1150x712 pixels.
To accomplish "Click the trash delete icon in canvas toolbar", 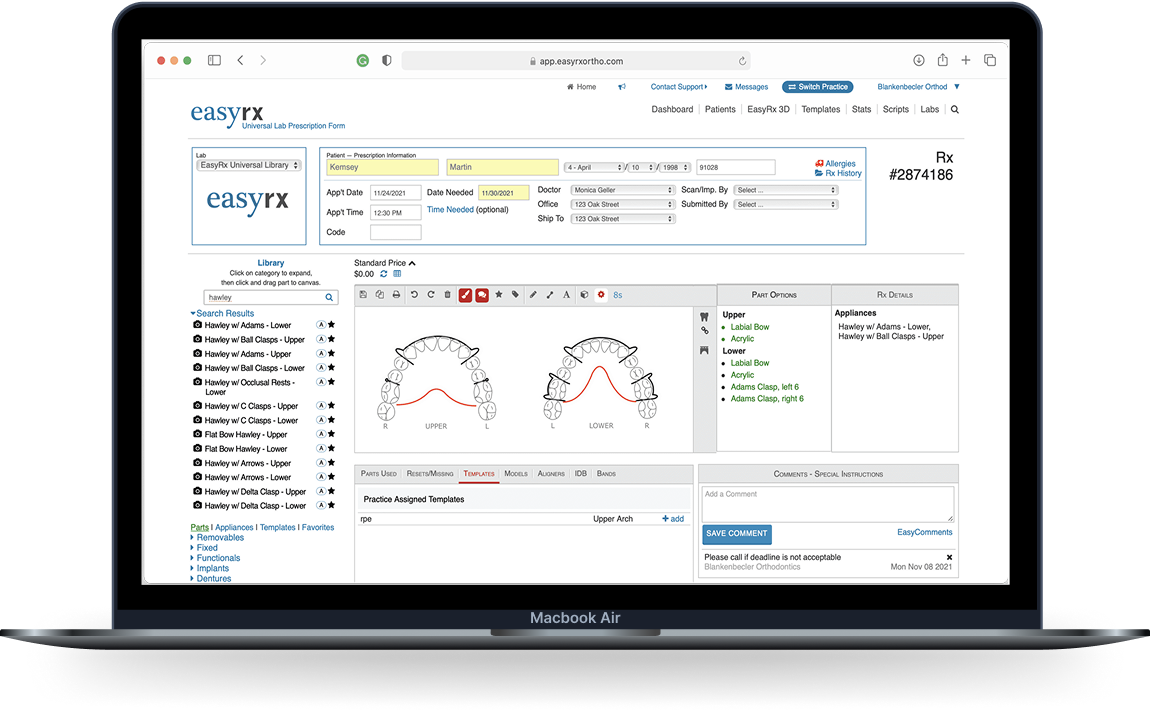I will 447,295.
